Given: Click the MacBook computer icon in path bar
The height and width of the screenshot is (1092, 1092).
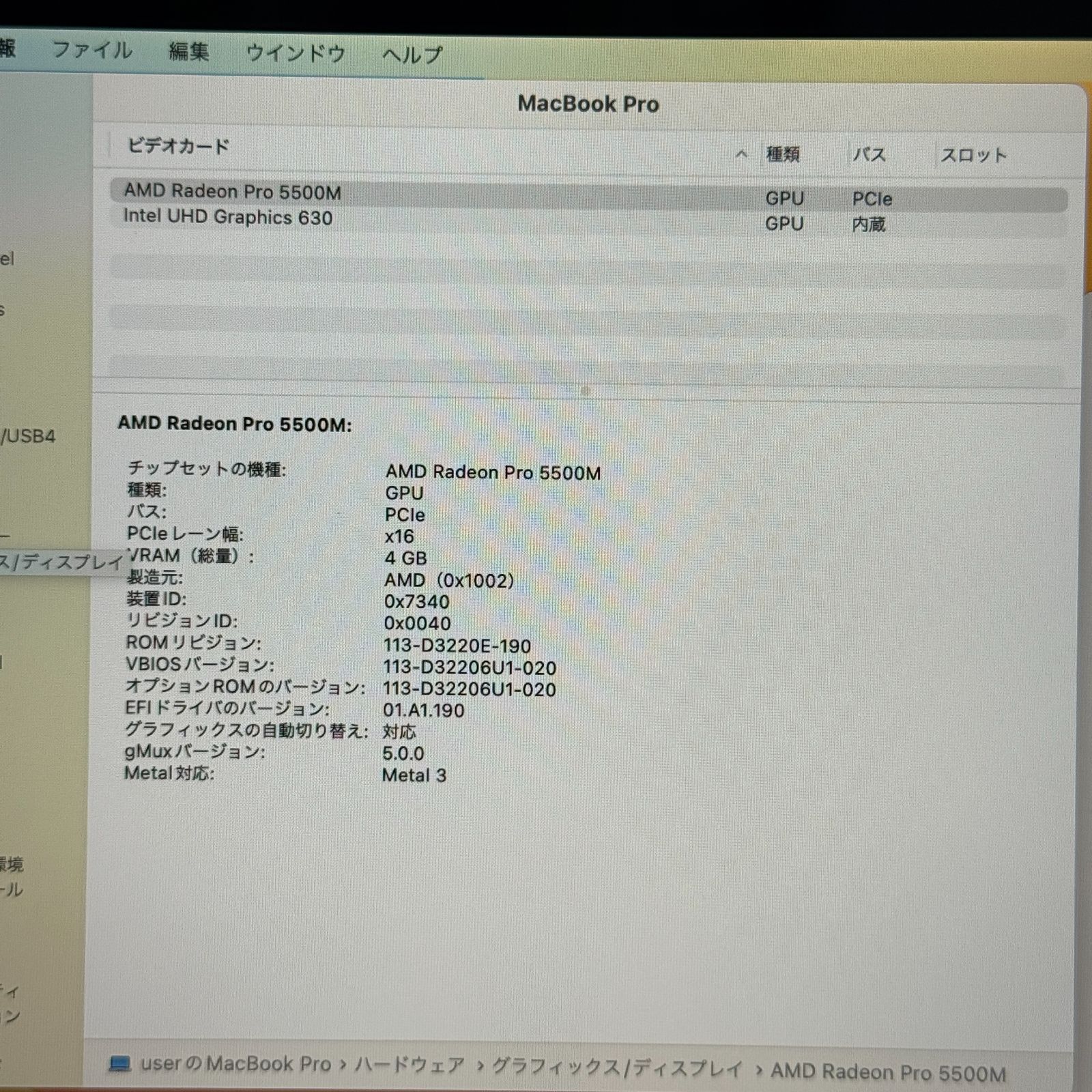Looking at the screenshot, I should coord(120,1064).
